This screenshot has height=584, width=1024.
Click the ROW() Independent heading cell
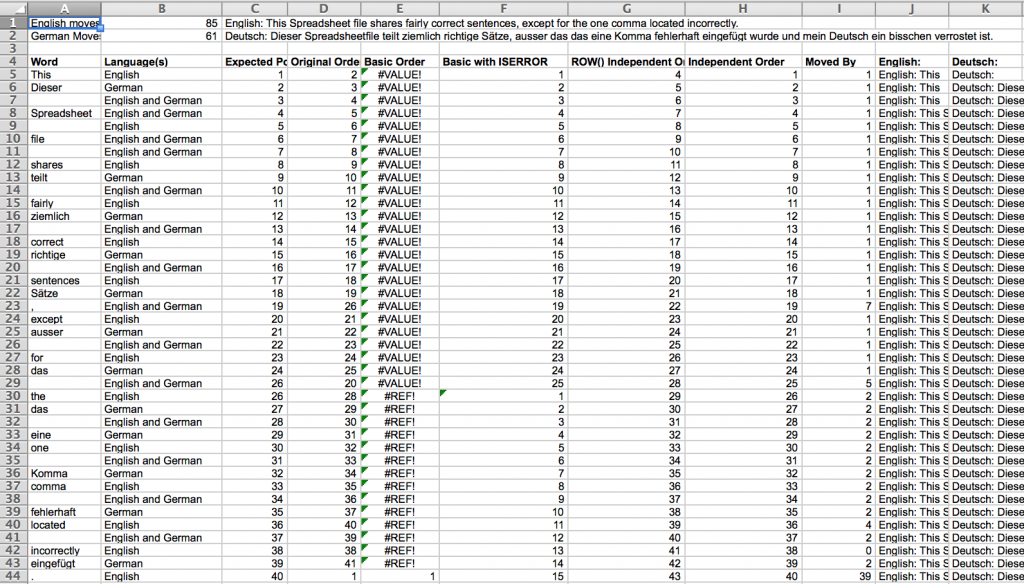[626, 62]
